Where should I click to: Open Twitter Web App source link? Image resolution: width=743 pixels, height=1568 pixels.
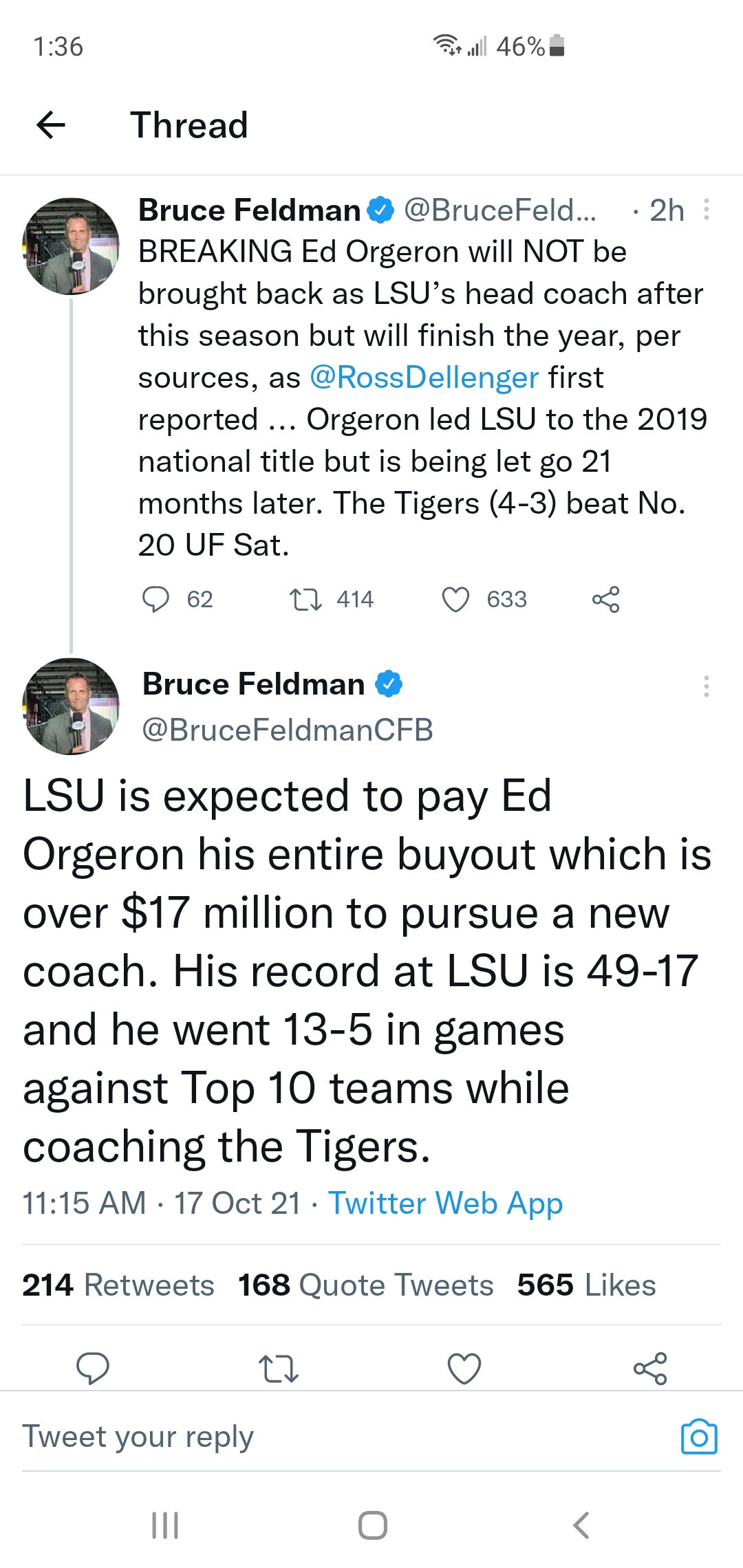pyautogui.click(x=446, y=1204)
